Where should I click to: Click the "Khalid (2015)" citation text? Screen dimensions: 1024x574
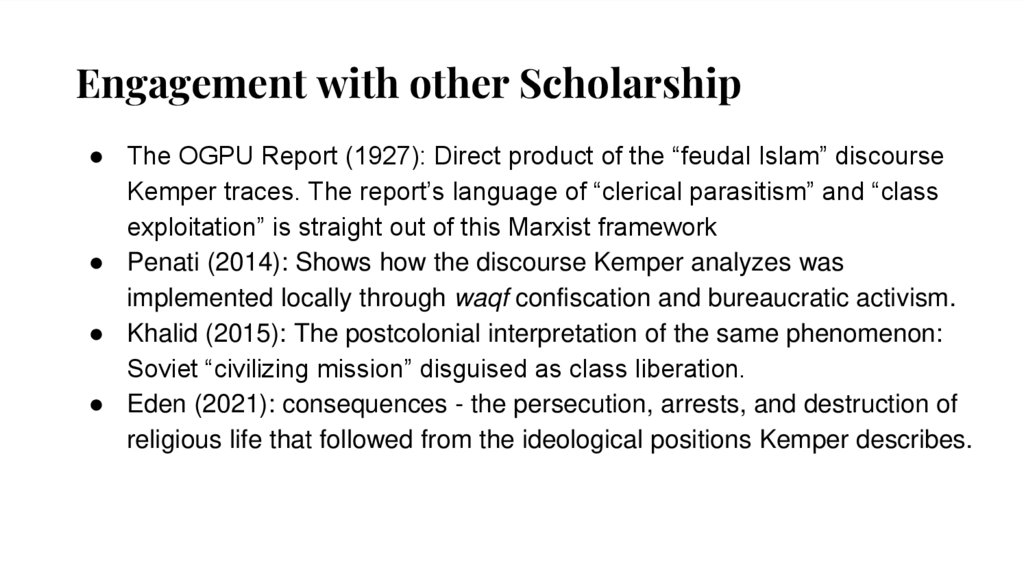pos(192,333)
